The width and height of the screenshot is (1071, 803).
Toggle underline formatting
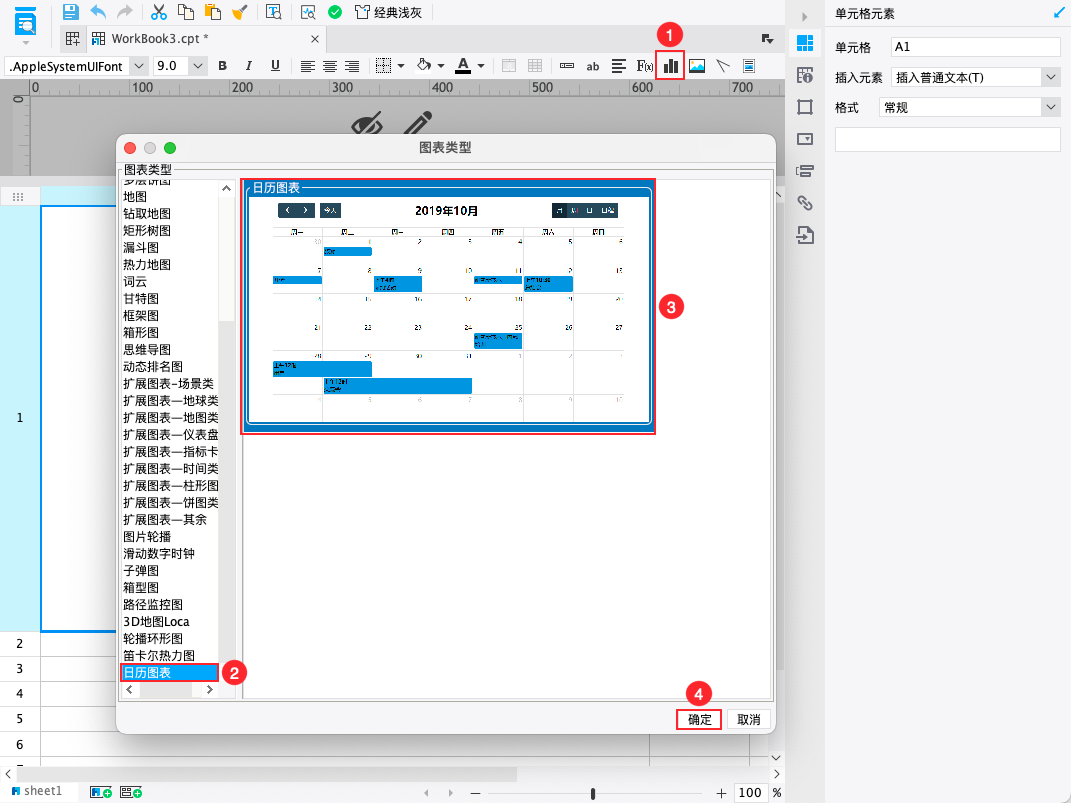point(275,66)
